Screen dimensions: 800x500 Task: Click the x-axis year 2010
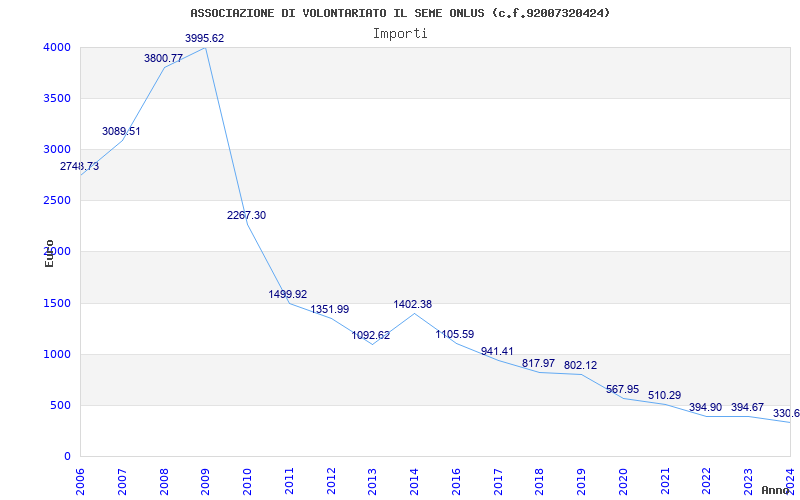click(247, 482)
